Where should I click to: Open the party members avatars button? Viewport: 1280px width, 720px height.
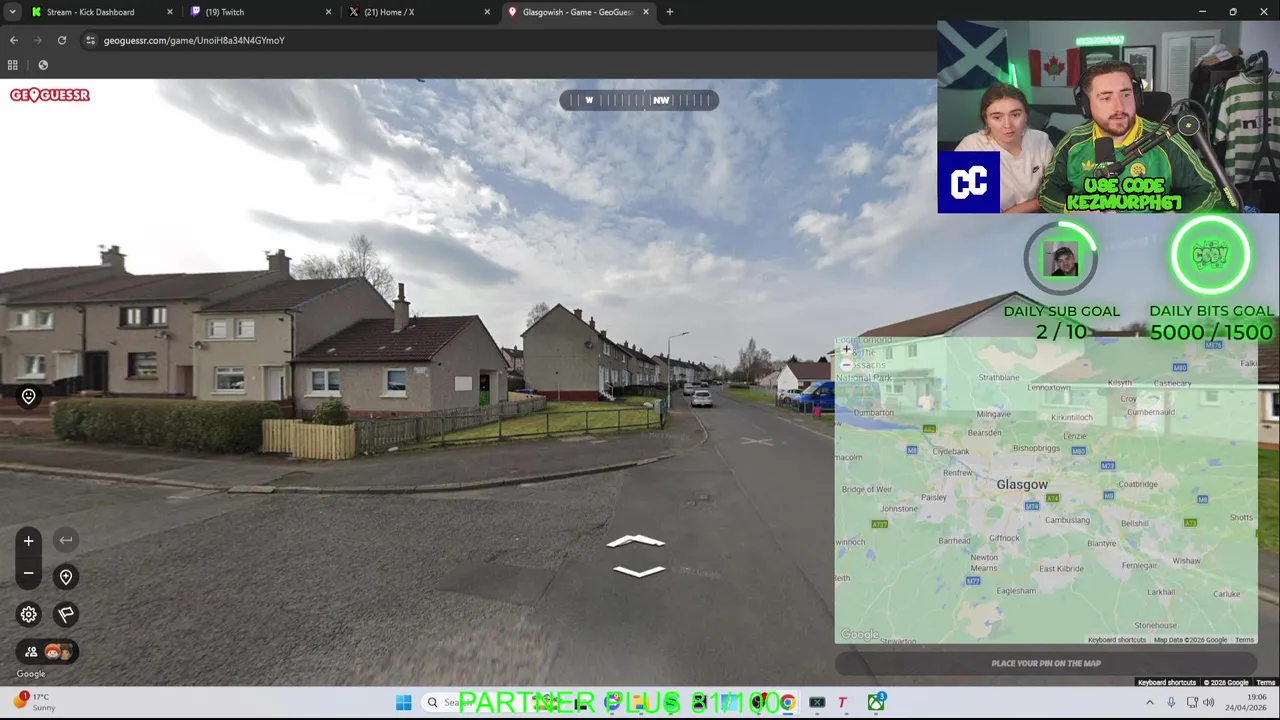point(48,652)
